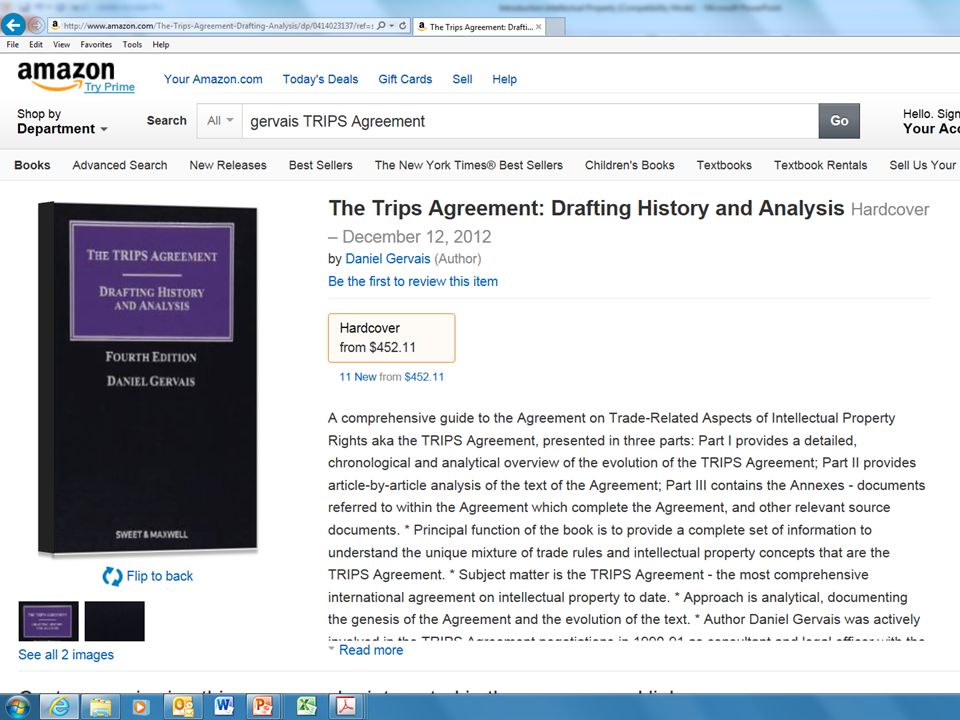Click the Flip to back icon

pos(112,576)
